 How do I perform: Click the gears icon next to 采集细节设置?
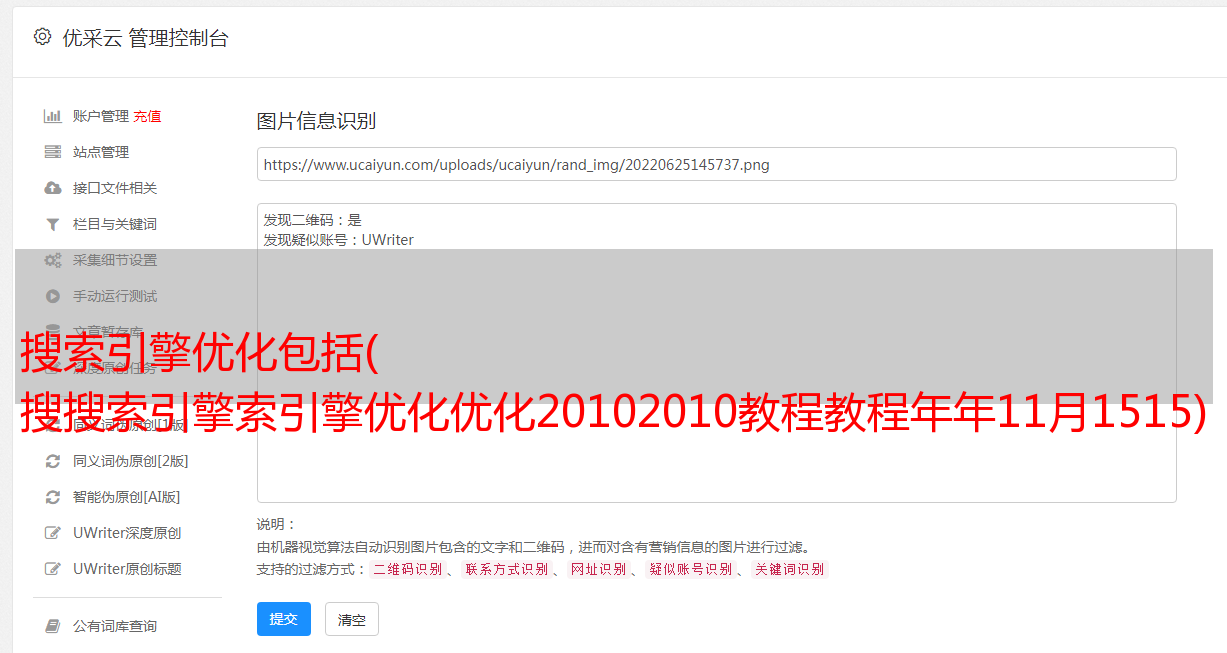click(53, 260)
